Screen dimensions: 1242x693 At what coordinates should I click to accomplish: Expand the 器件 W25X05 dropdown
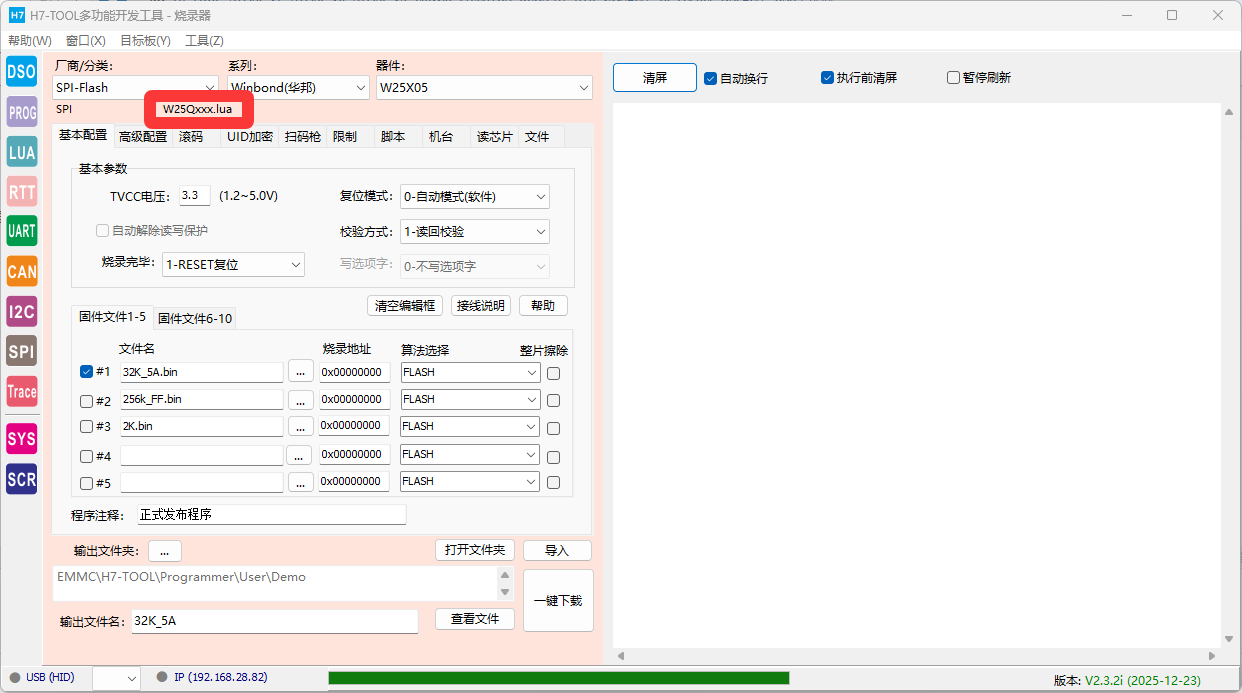pyautogui.click(x=484, y=88)
